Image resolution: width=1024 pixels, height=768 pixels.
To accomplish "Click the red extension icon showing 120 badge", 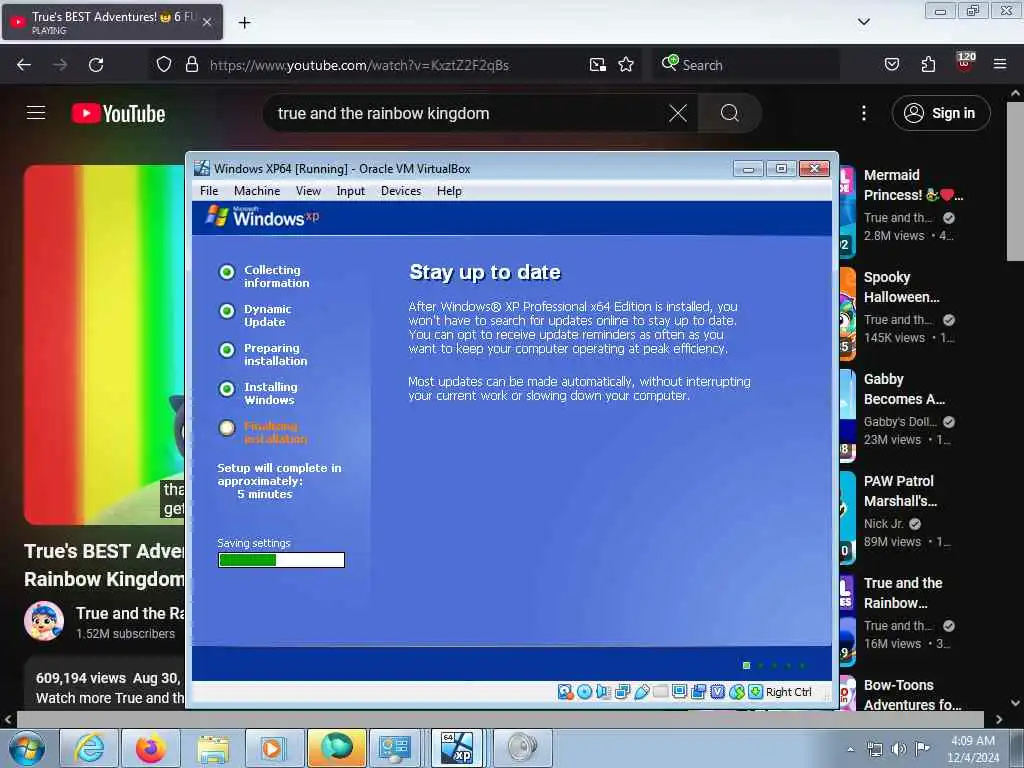I will click(x=965, y=63).
